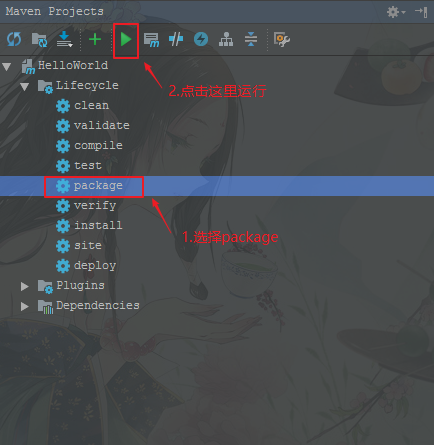Collapse the Lifecycle folder
This screenshot has height=445, width=434.
coord(24,86)
